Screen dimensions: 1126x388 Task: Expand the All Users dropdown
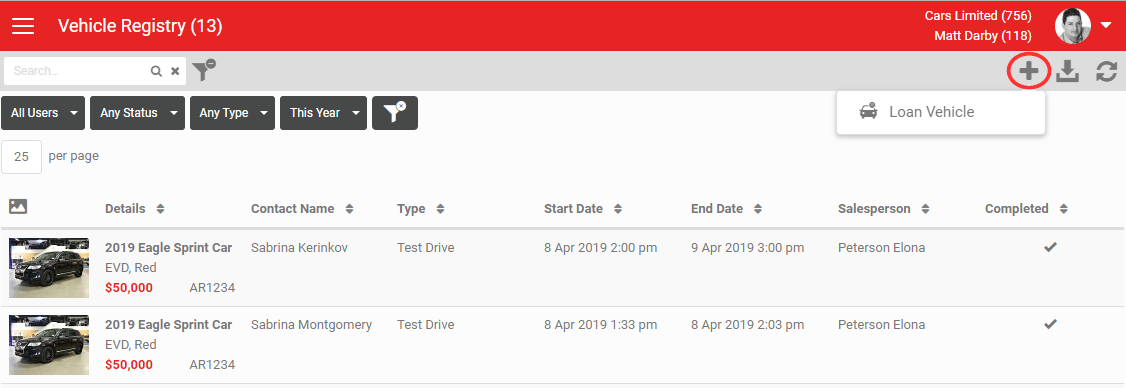43,113
